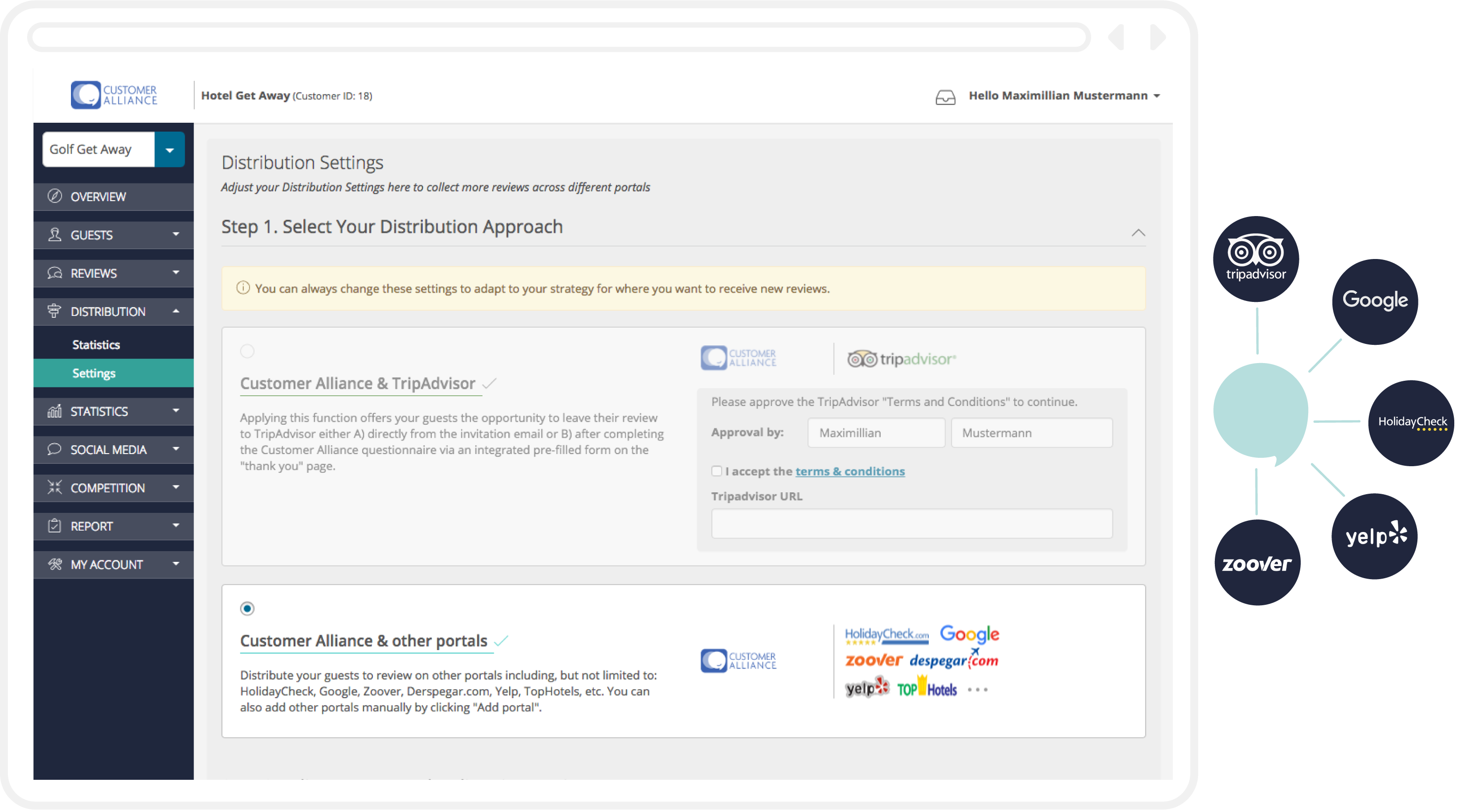Expand the Reviews menu arrow
The height and width of the screenshot is (812, 1458).
tap(176, 273)
